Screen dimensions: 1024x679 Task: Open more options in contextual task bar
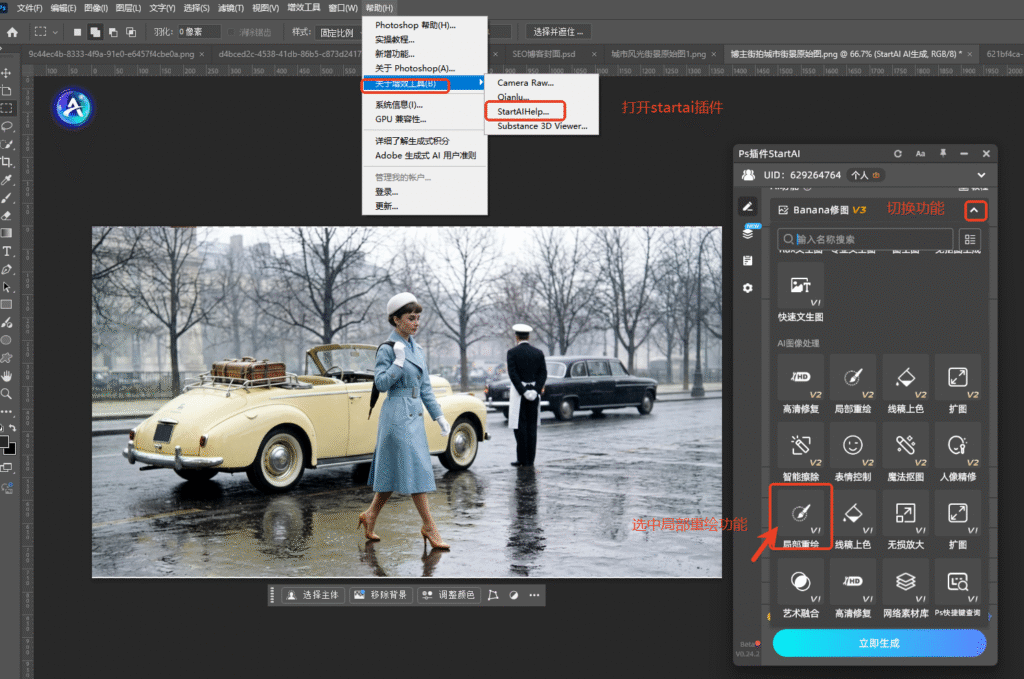coord(534,595)
